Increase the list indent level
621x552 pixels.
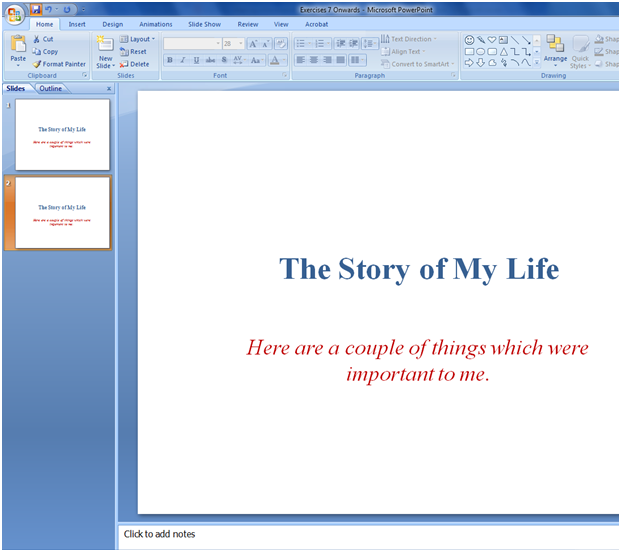353,44
